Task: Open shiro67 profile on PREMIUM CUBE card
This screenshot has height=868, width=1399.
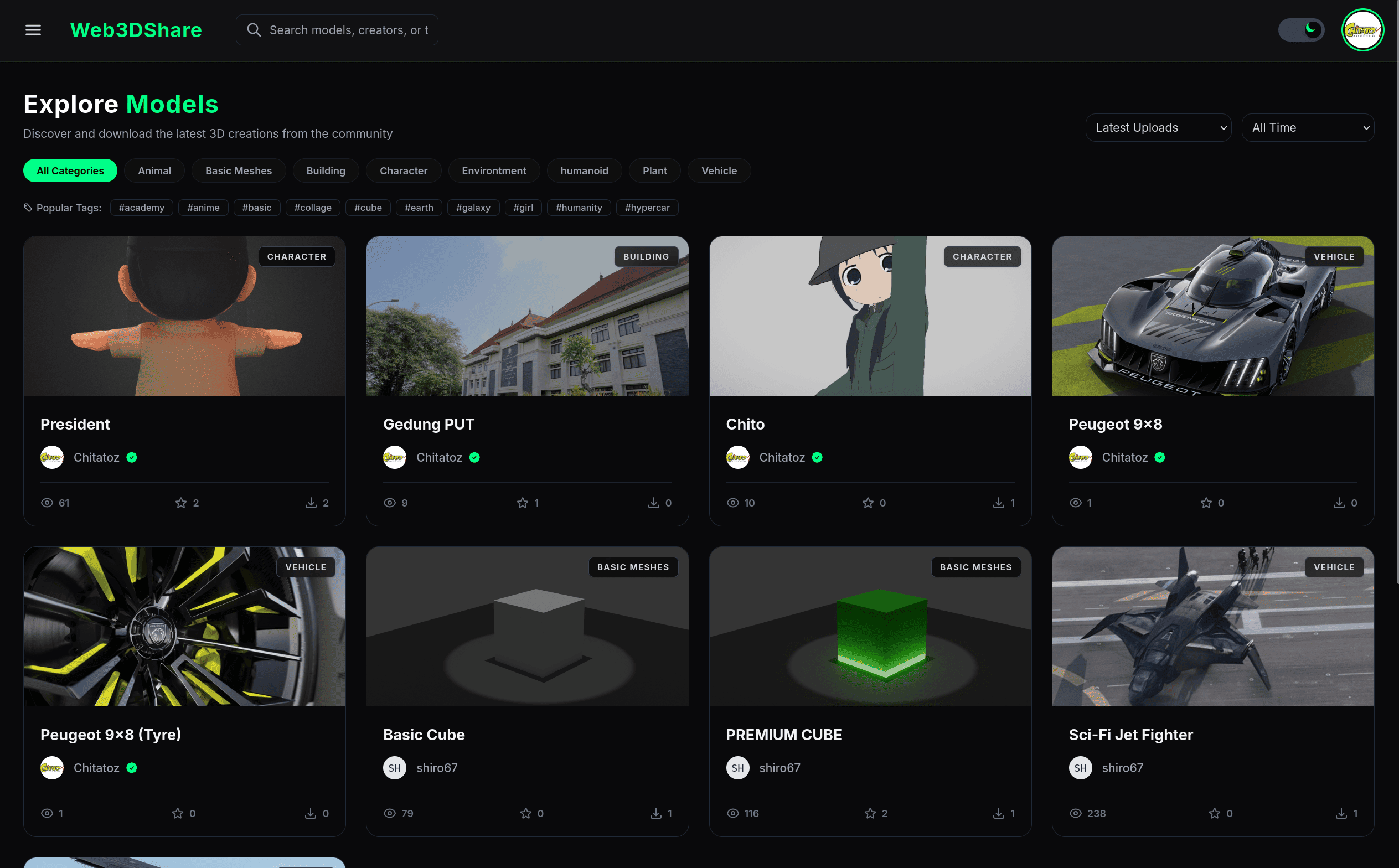Action: pos(779,768)
